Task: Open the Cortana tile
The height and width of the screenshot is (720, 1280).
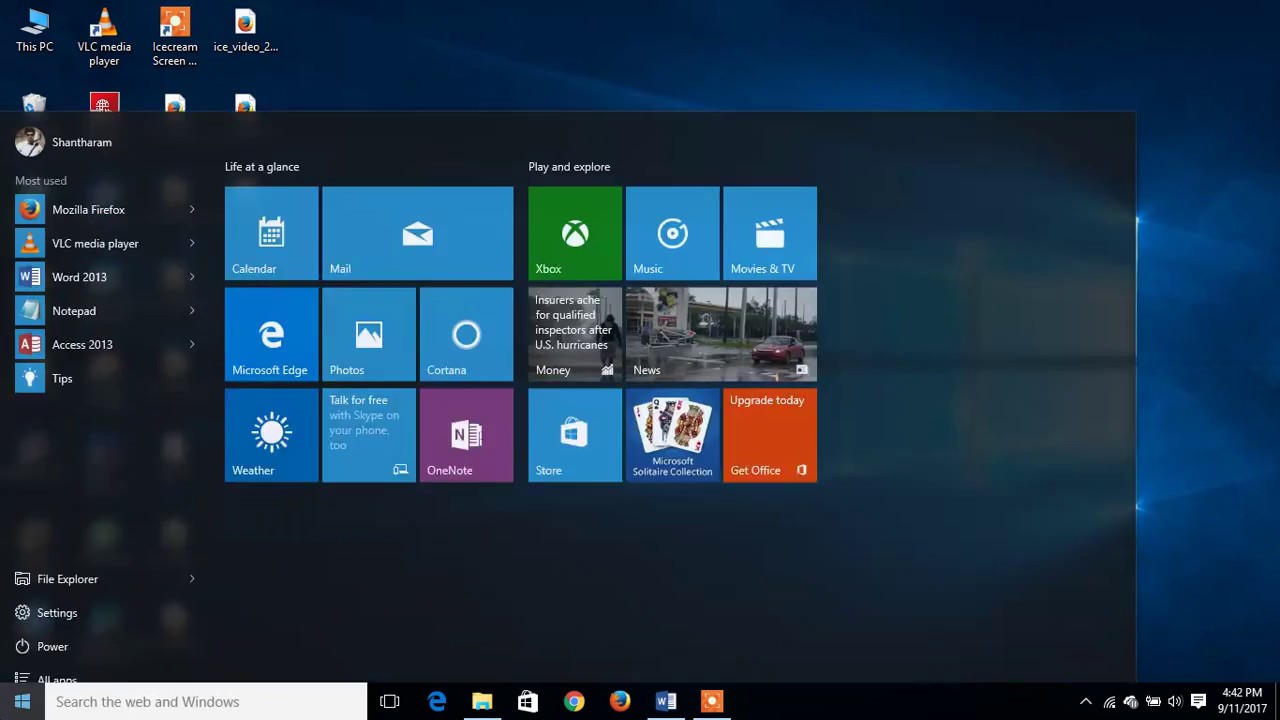Action: click(x=466, y=335)
